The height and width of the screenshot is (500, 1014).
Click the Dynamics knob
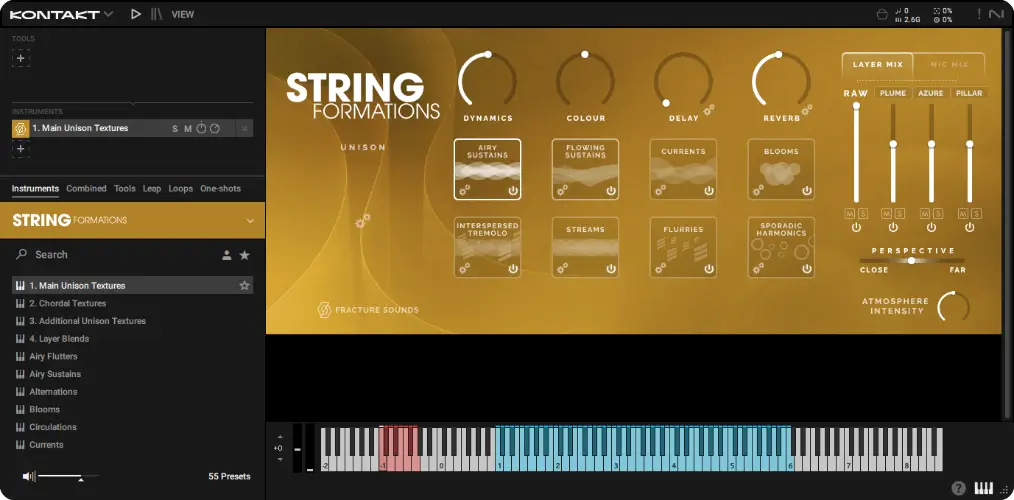pyautogui.click(x=488, y=81)
